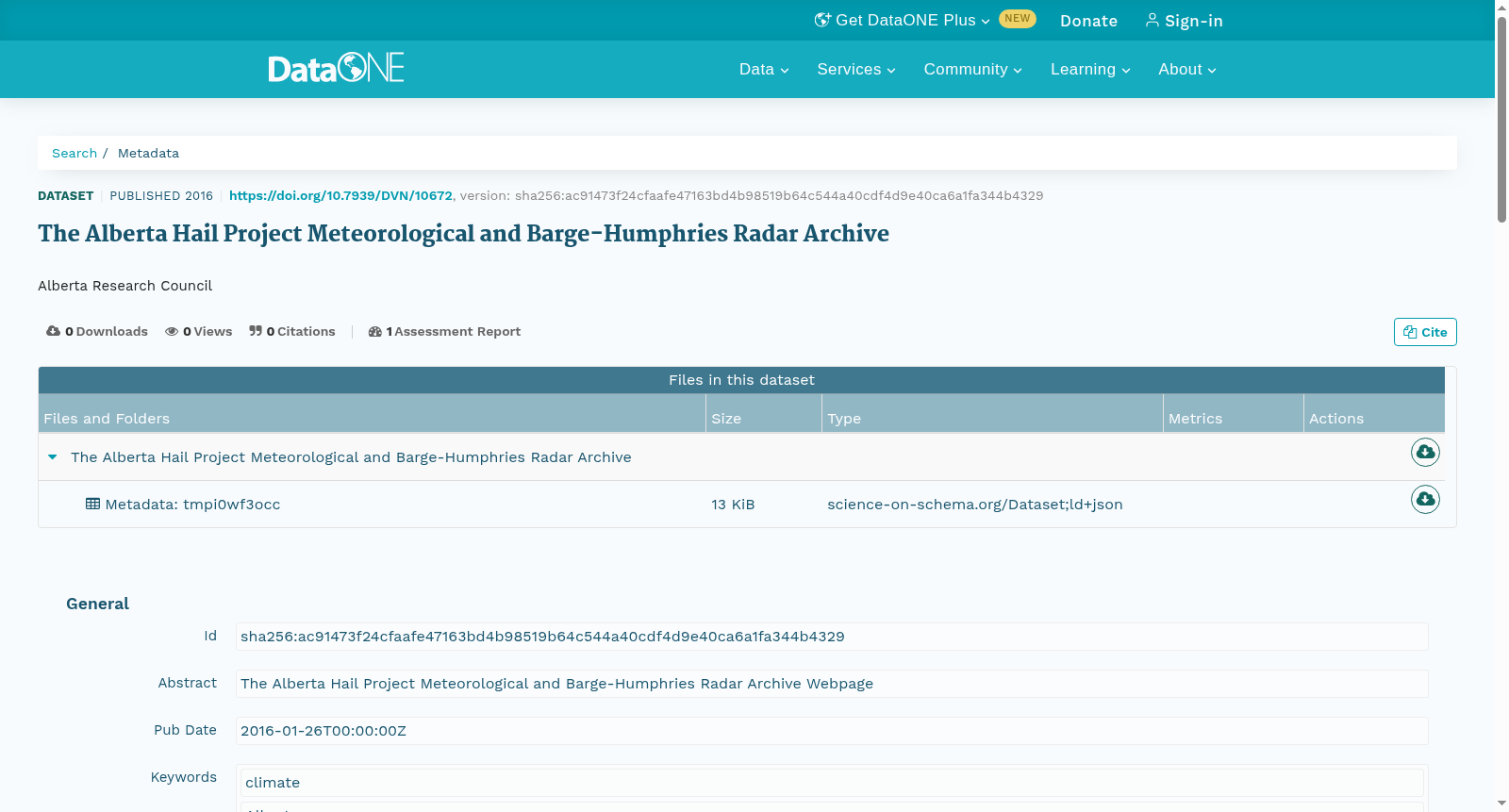Download the Metadata tmpi0wf3occ file
The width and height of the screenshot is (1509, 812).
pos(1425,499)
